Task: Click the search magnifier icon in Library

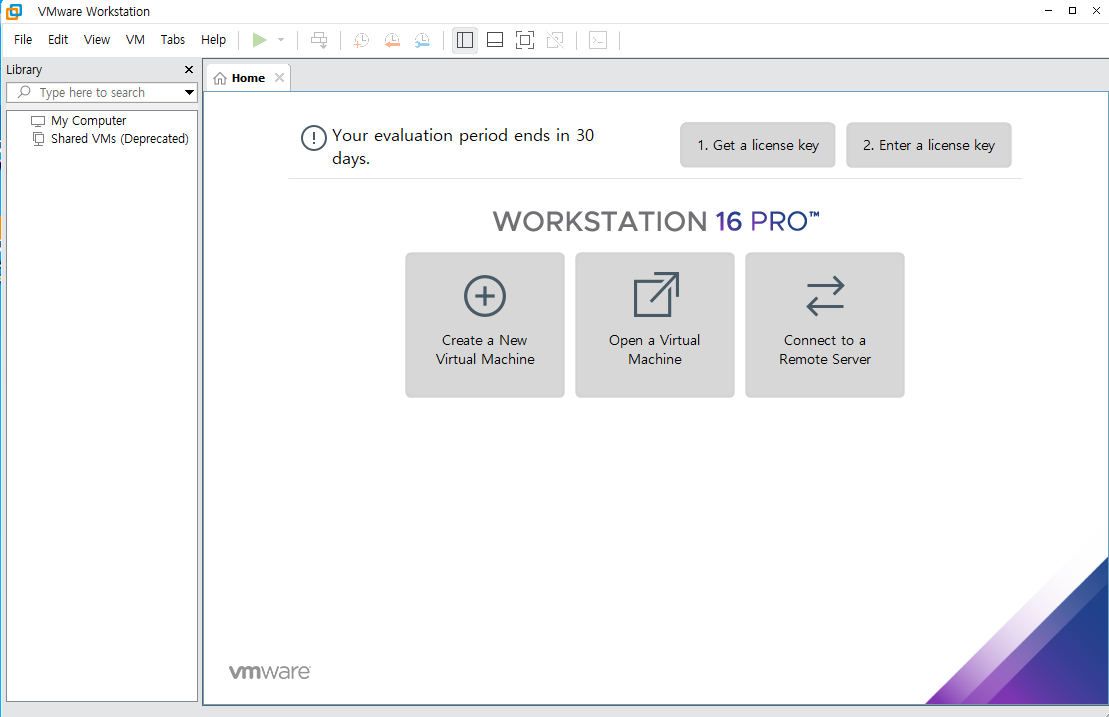Action: [24, 92]
